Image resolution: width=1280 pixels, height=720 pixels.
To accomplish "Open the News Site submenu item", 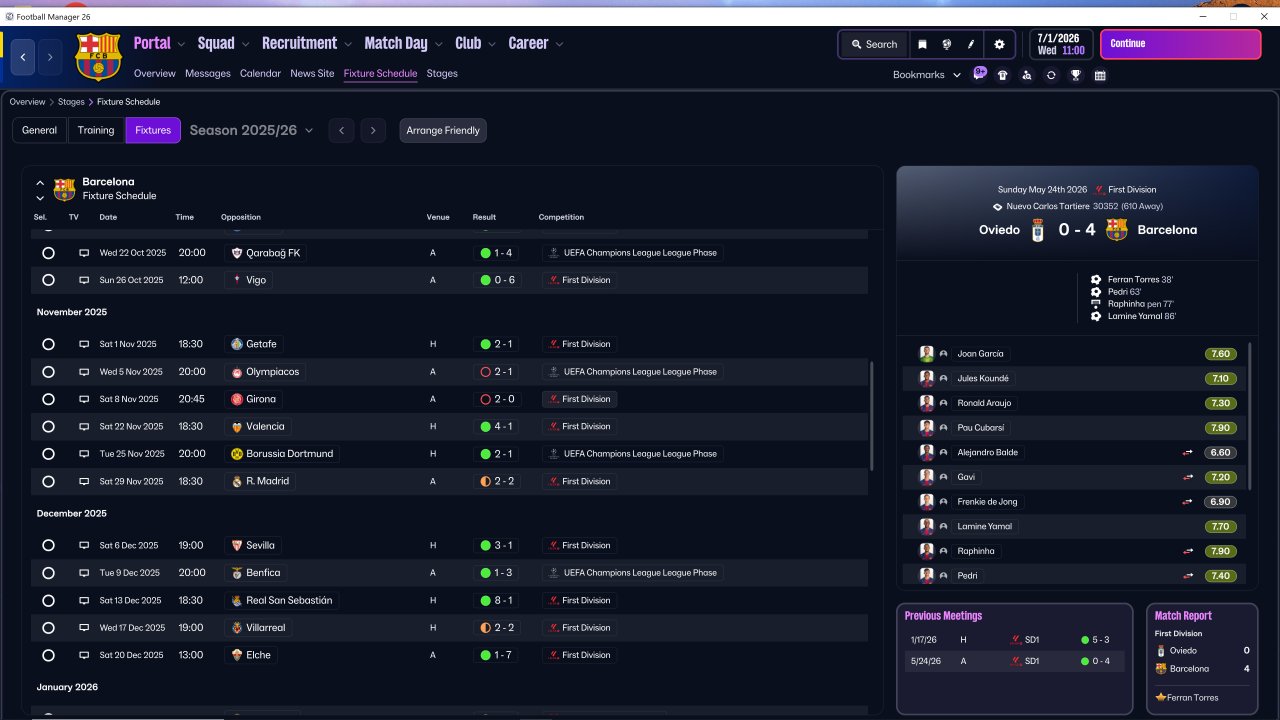I will click(312, 74).
